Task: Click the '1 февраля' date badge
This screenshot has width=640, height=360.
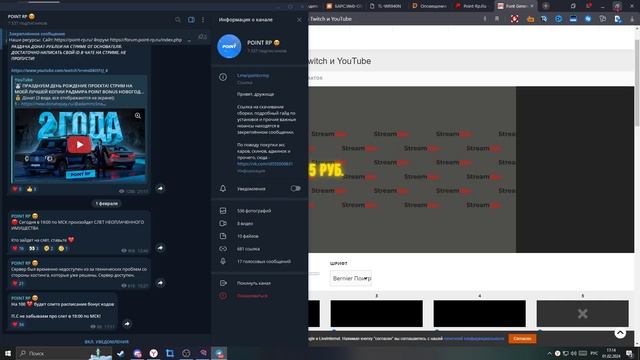Action: pos(107,203)
